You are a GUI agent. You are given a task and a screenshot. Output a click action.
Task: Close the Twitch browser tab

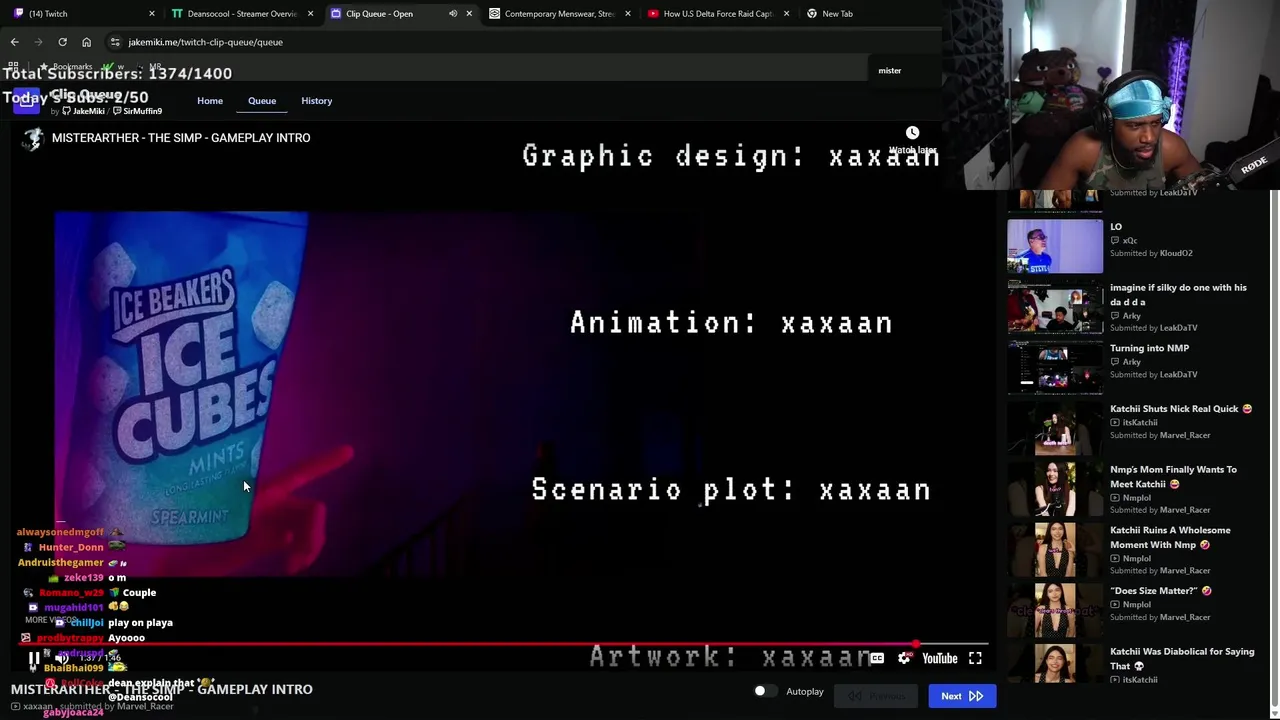(152, 14)
